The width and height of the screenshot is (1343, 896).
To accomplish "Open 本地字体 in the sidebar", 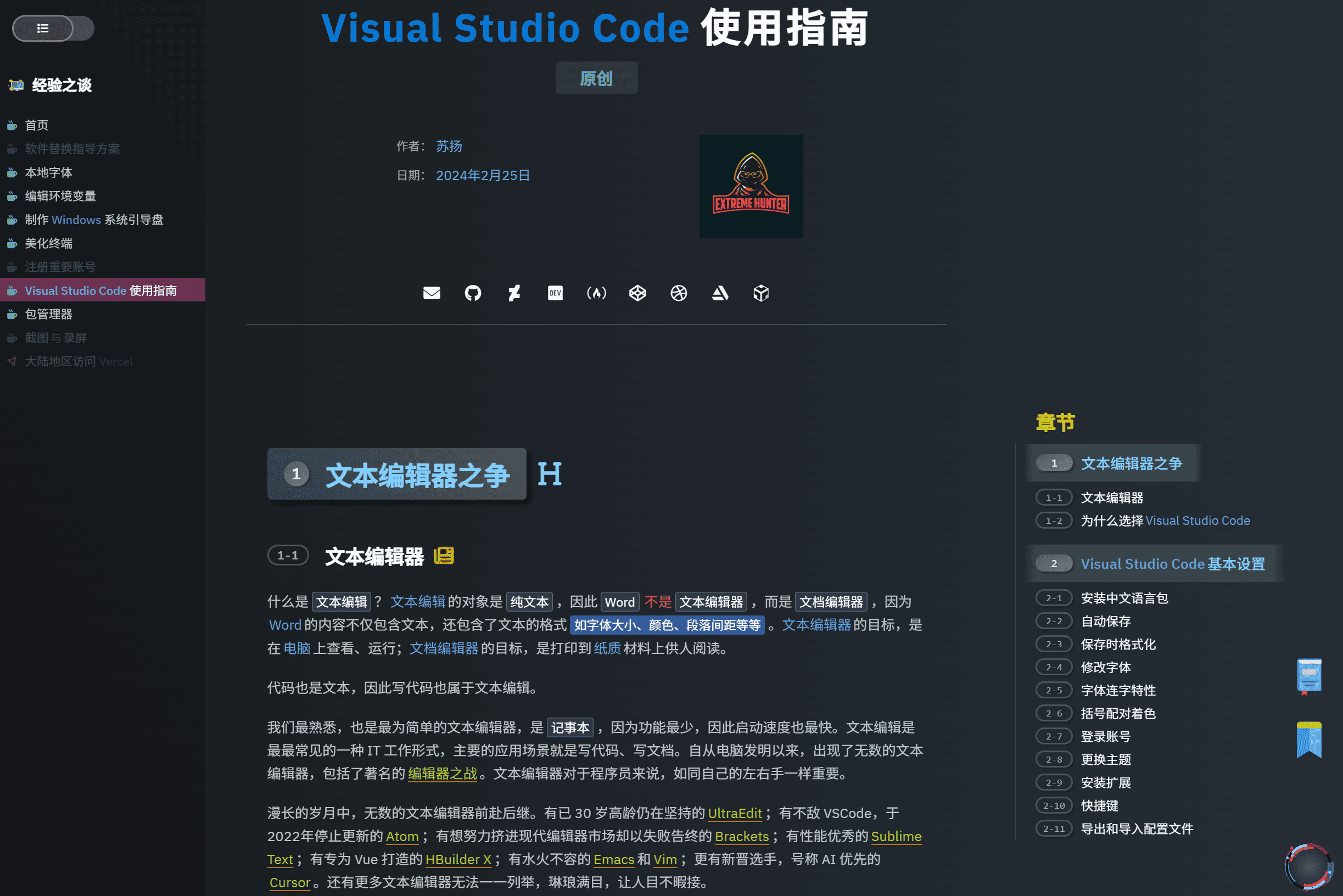I will 48,172.
